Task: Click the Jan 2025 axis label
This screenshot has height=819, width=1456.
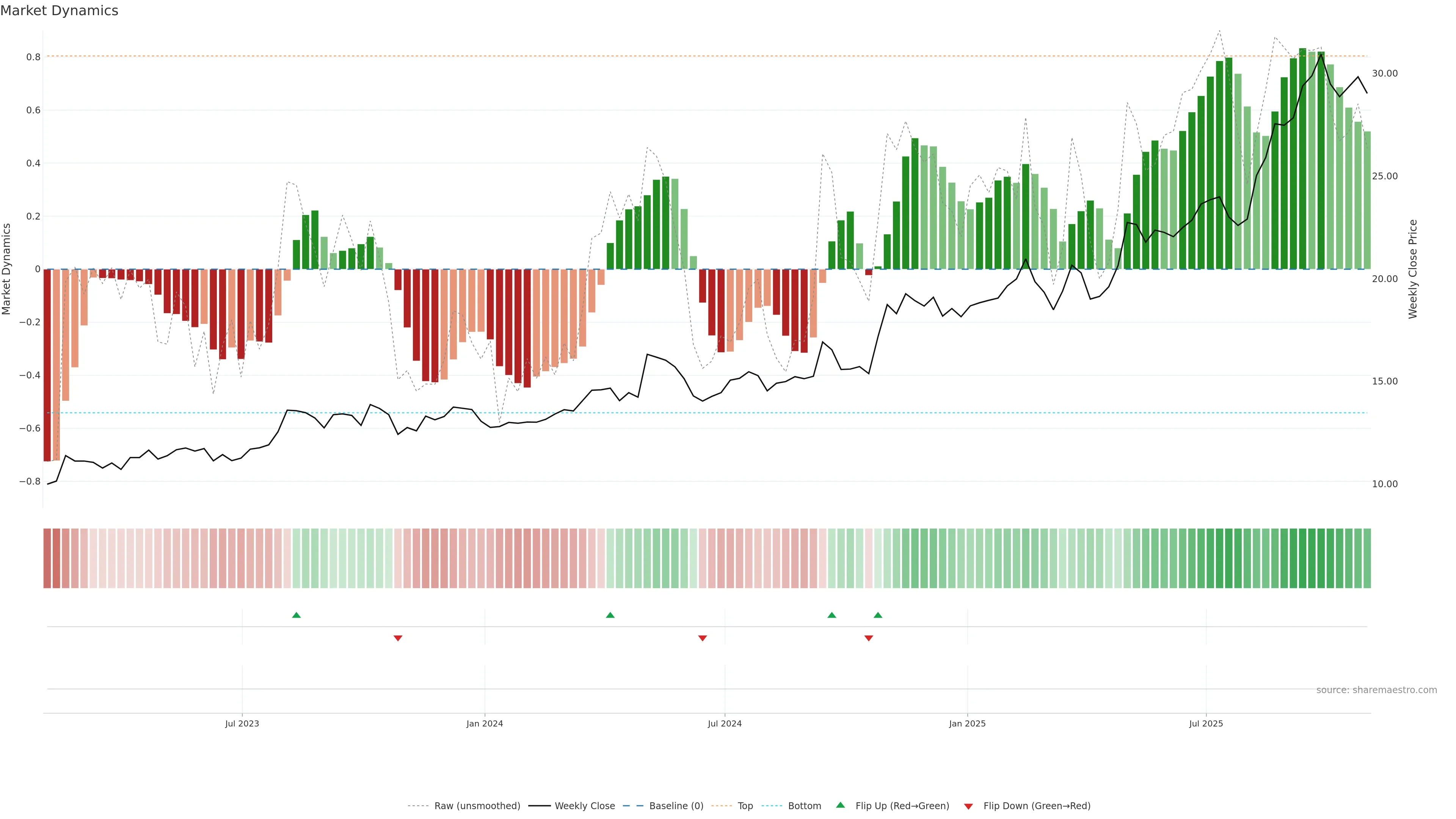Action: (967, 723)
